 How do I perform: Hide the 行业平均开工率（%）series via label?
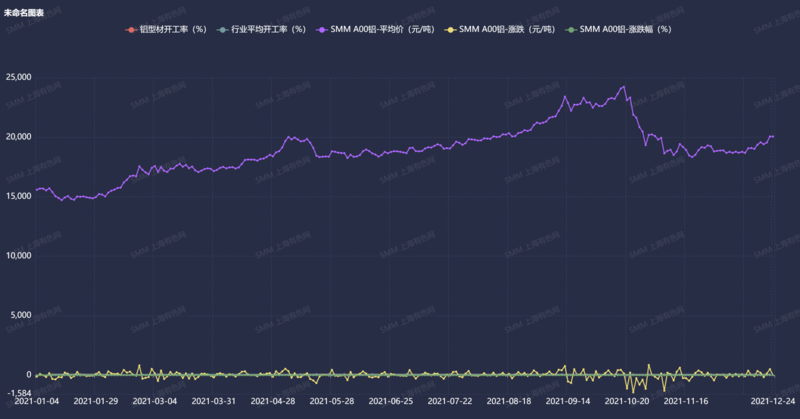point(267,29)
